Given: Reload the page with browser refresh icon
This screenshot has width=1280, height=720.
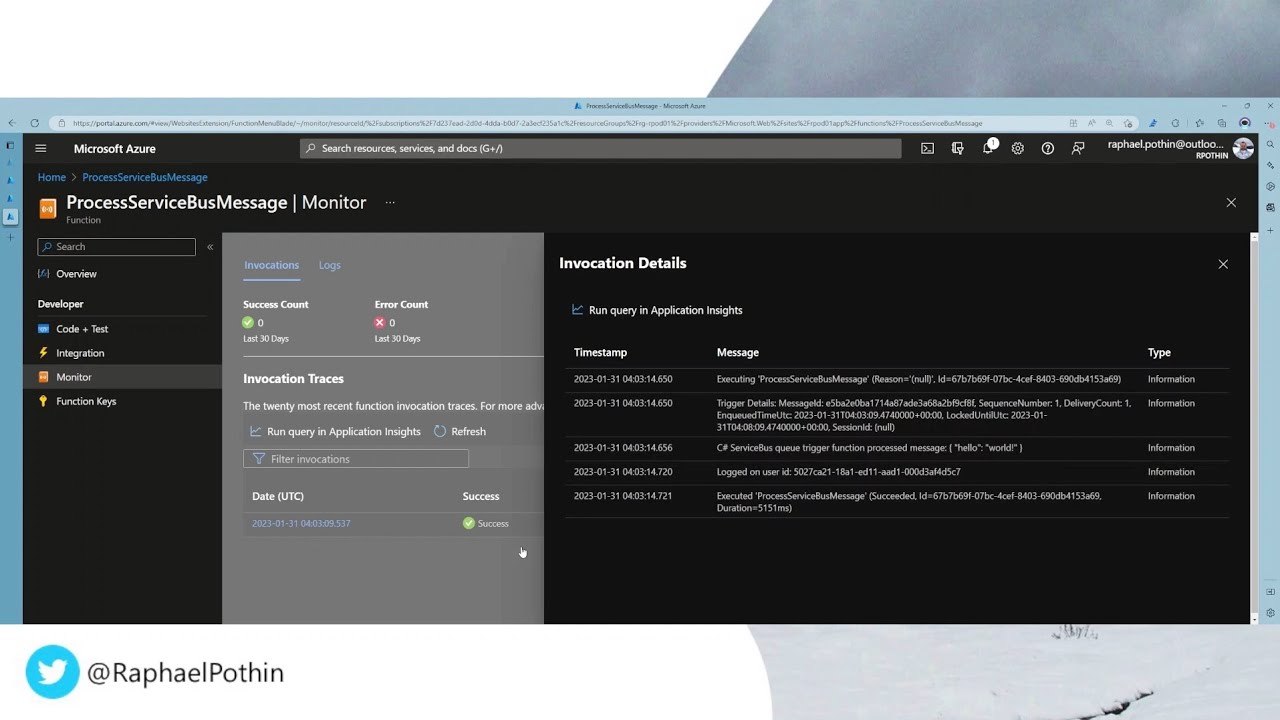Looking at the screenshot, I should [x=34, y=123].
